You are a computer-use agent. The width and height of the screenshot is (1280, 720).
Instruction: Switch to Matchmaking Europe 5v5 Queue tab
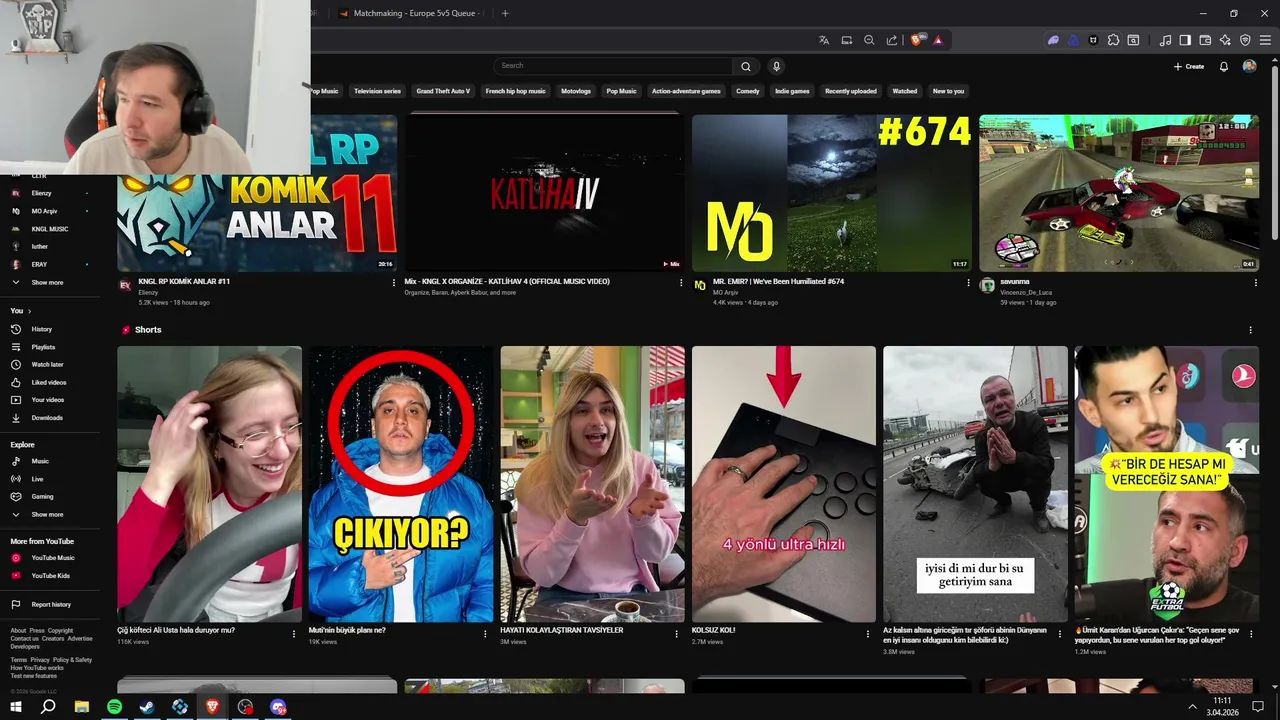pyautogui.click(x=410, y=13)
